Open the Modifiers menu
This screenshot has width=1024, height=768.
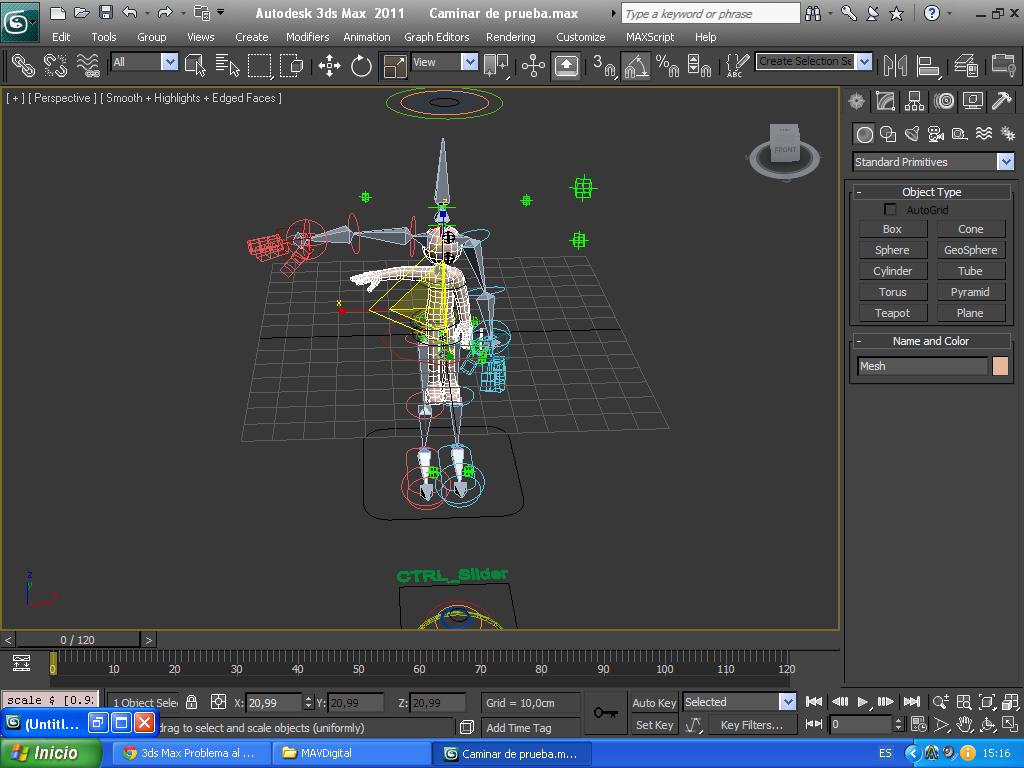point(307,37)
